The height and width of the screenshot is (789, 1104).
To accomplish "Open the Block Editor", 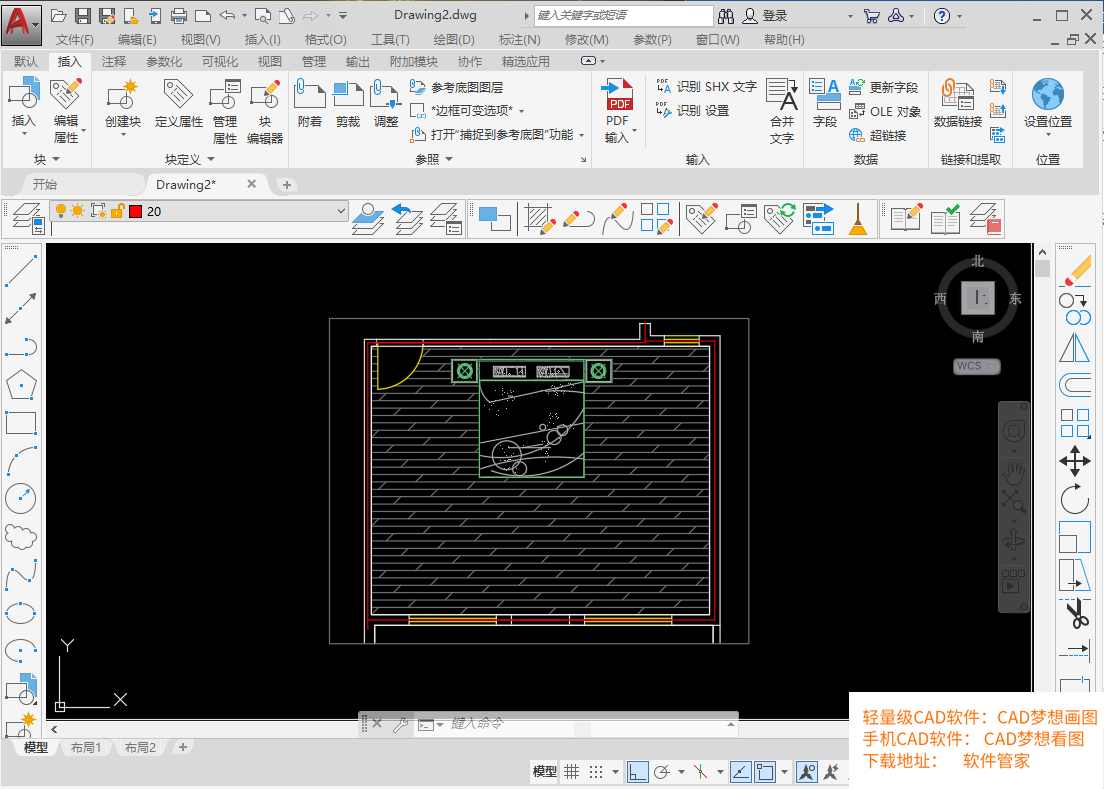I will coord(265,94).
